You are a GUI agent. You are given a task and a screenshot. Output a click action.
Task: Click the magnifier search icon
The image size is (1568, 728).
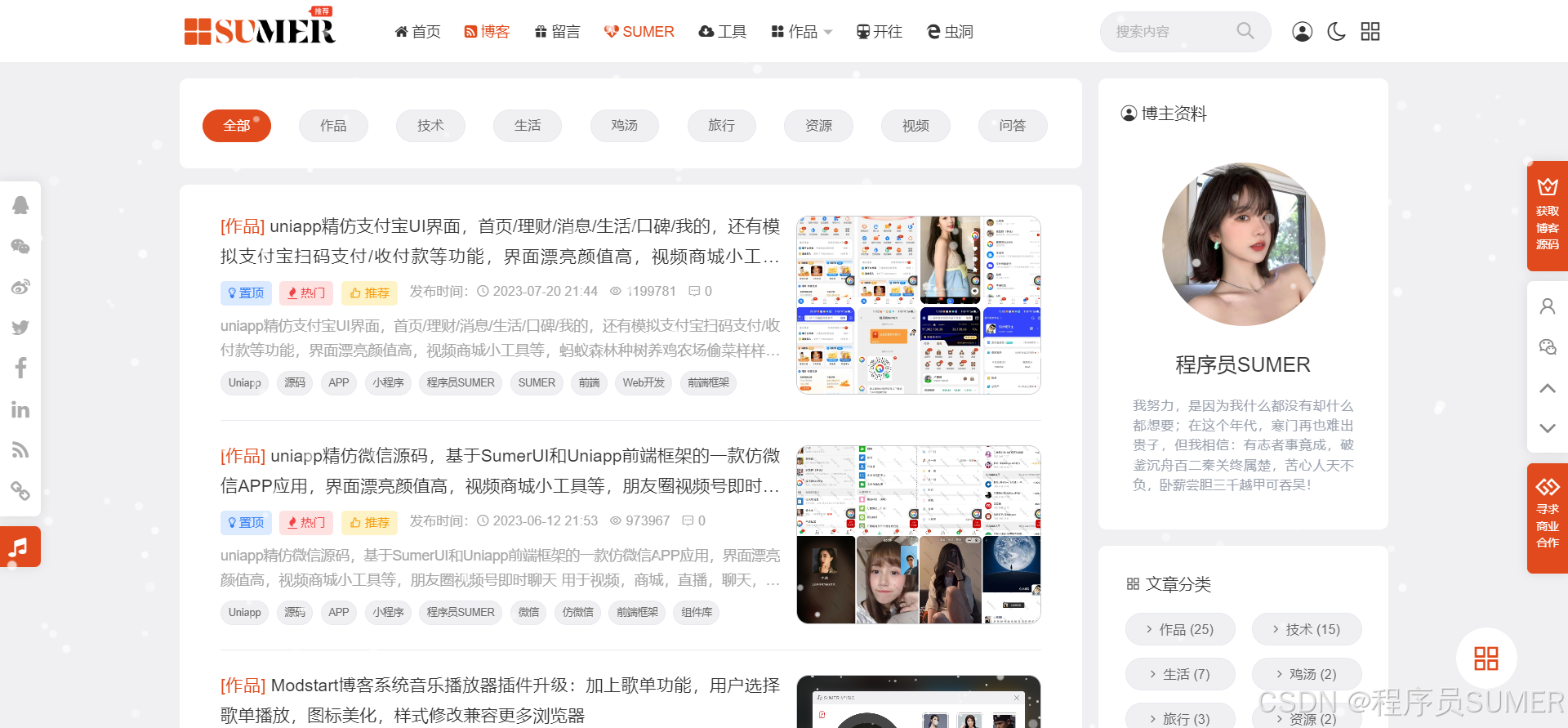pyautogui.click(x=1245, y=31)
